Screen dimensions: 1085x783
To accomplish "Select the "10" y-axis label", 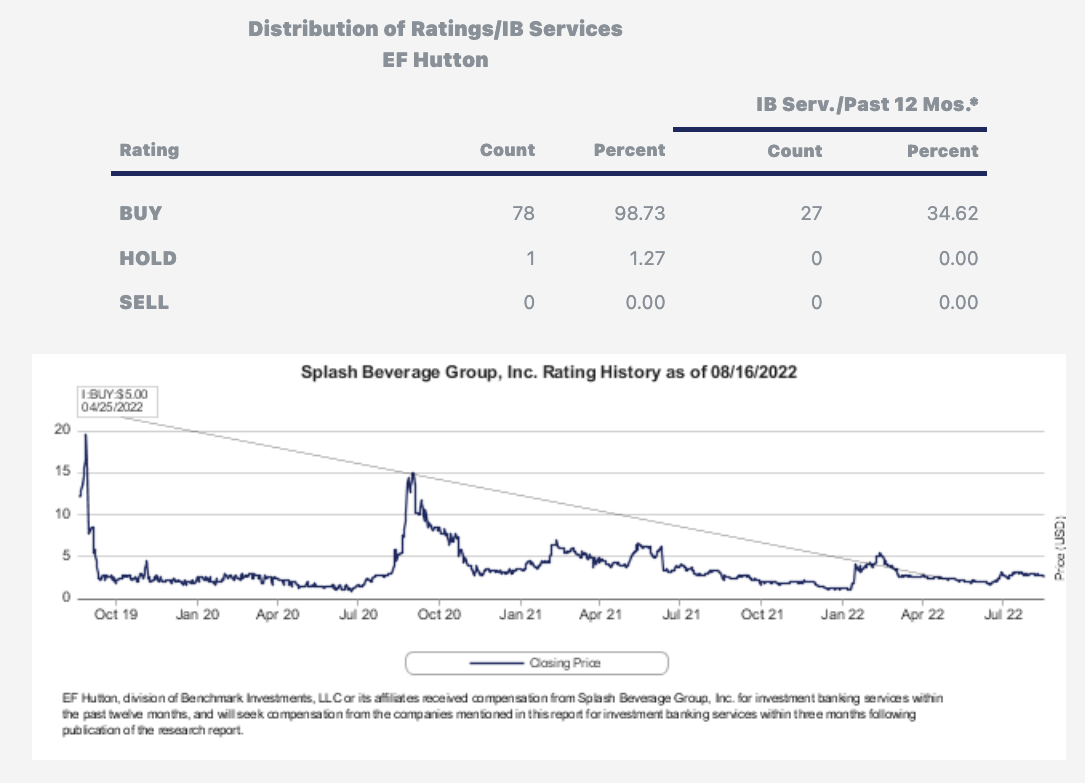I will (x=62, y=514).
